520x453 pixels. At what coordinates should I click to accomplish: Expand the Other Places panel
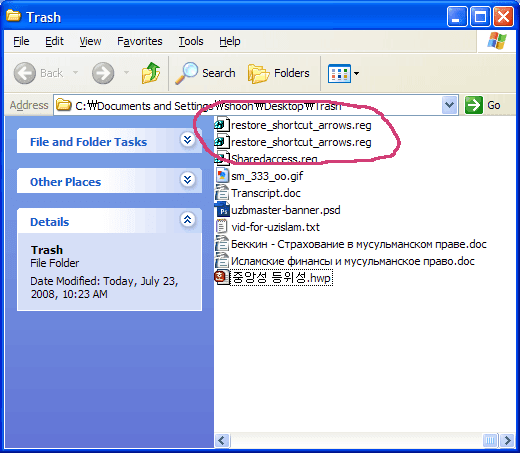[188, 180]
